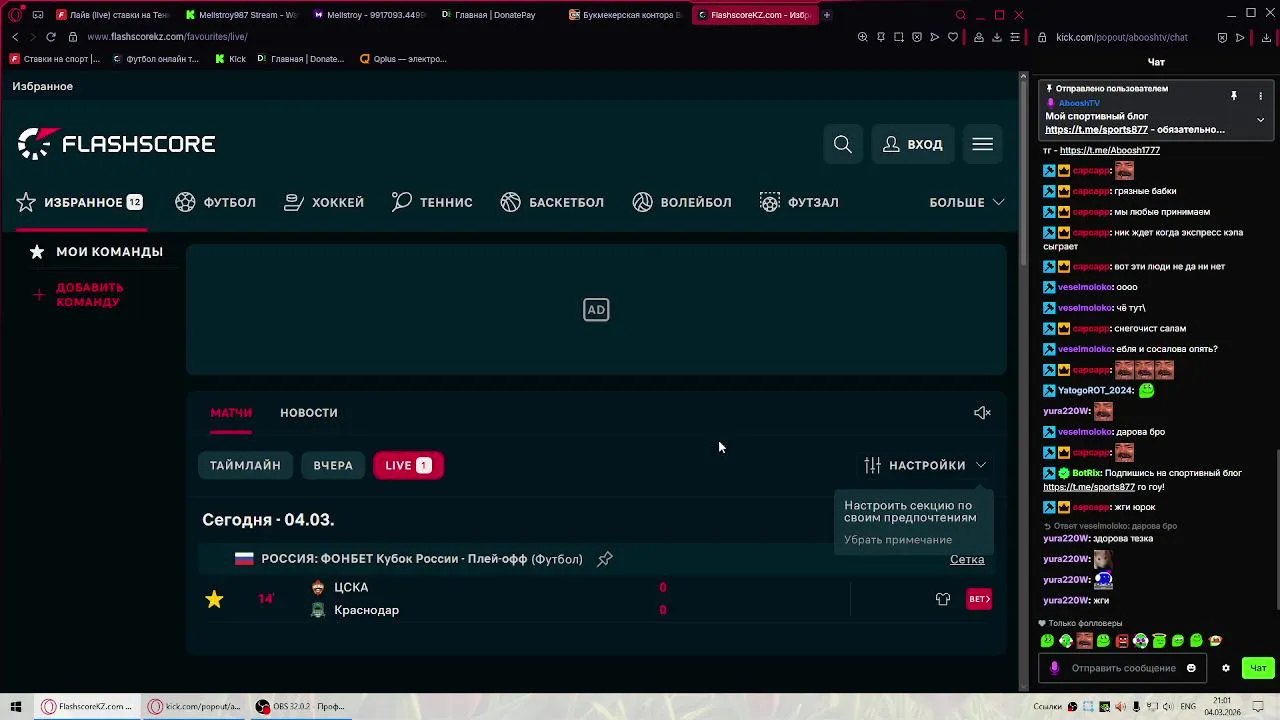Reload the page in the browser
Image resolution: width=1280 pixels, height=720 pixels.
coord(51,37)
